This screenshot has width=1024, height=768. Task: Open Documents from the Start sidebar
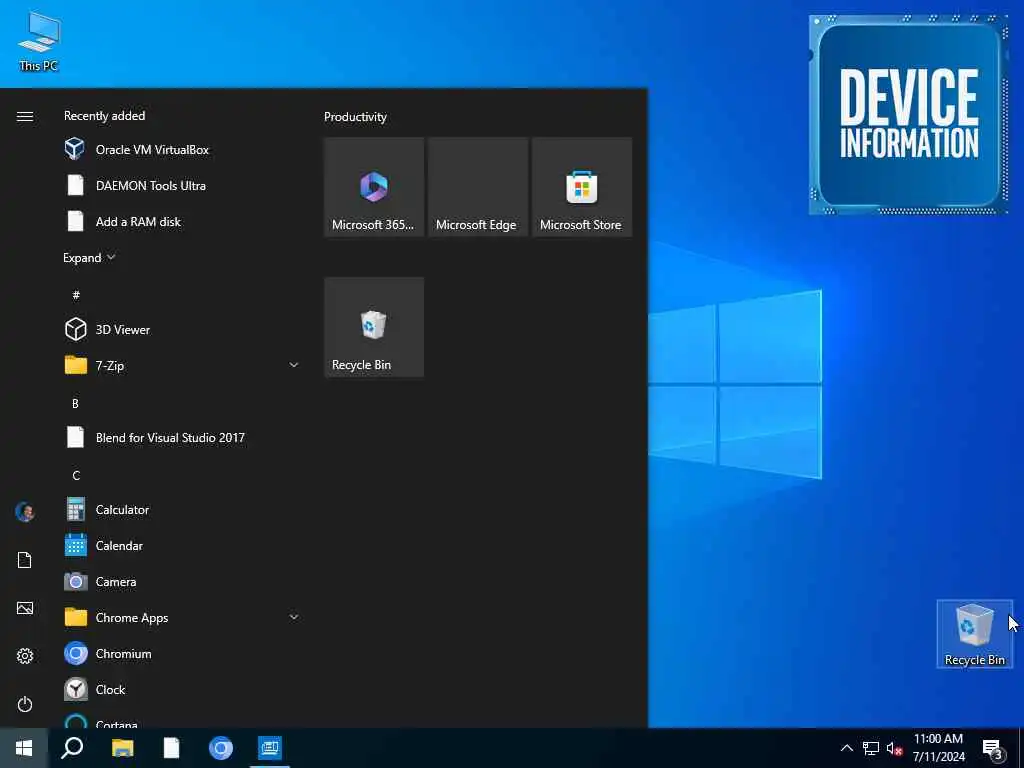25,560
